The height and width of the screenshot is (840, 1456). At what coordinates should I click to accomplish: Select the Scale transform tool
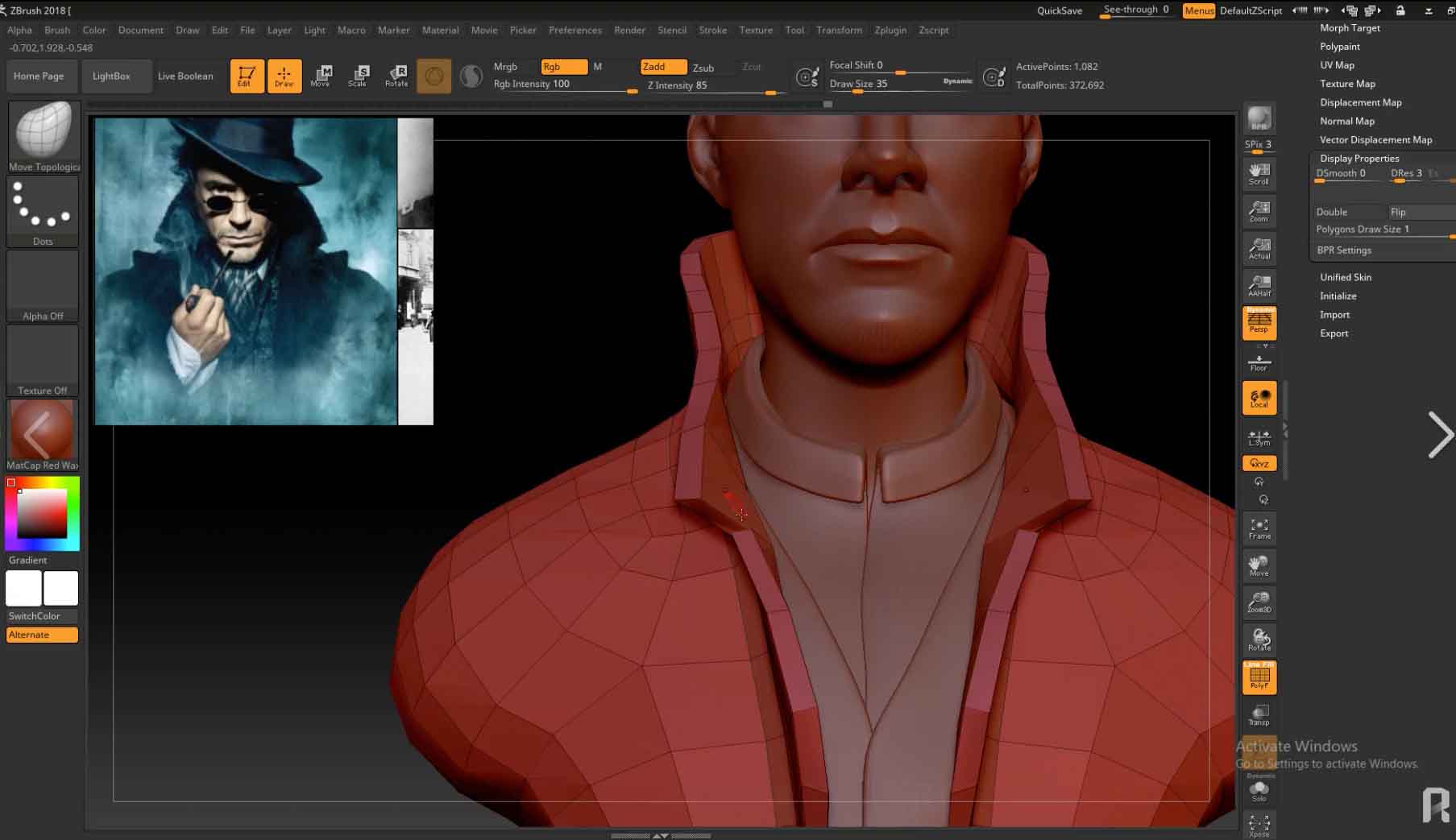pyautogui.click(x=358, y=76)
